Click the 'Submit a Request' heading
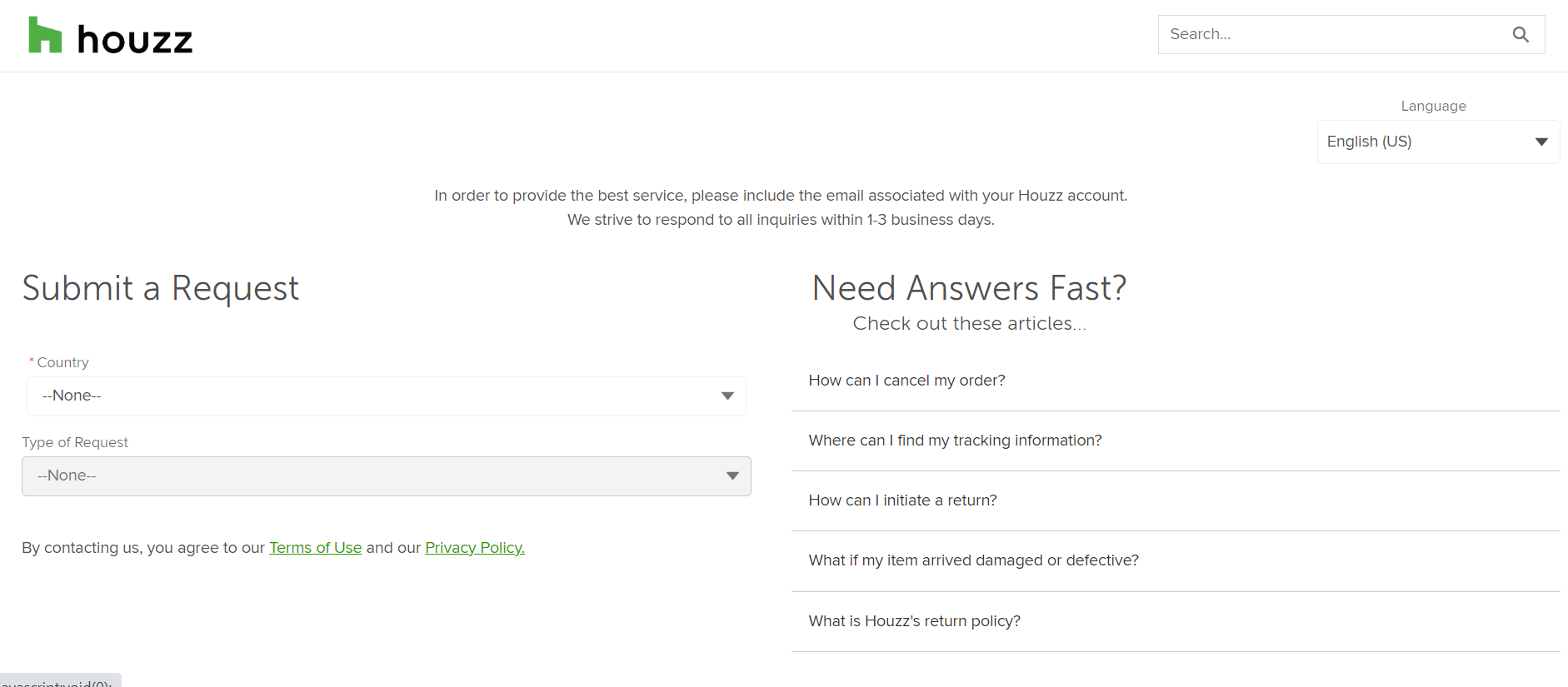The width and height of the screenshot is (1568, 687). tap(161, 289)
